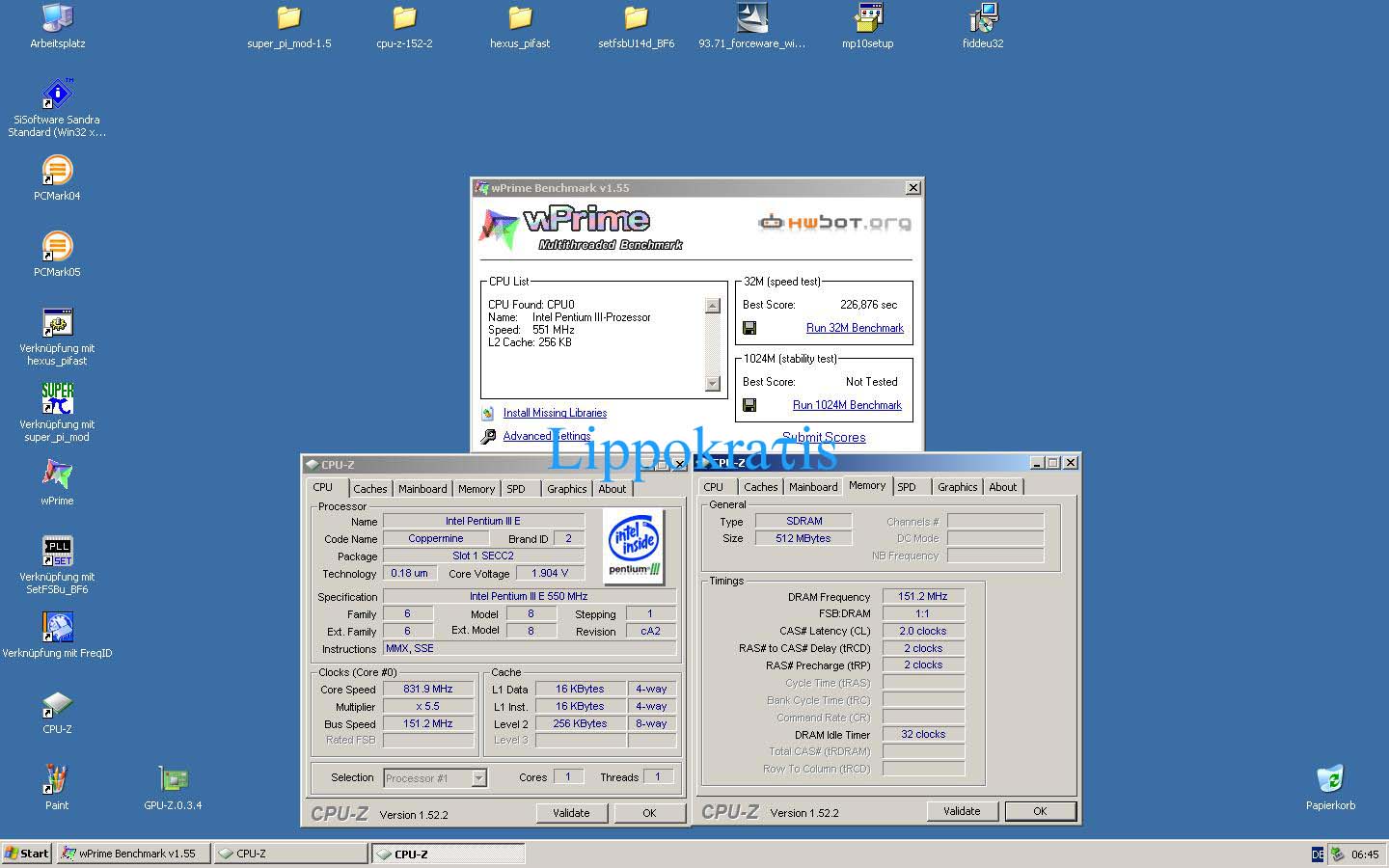1389x868 pixels.
Task: Click the Specification Intel Pentium III E field
Action: (x=529, y=596)
